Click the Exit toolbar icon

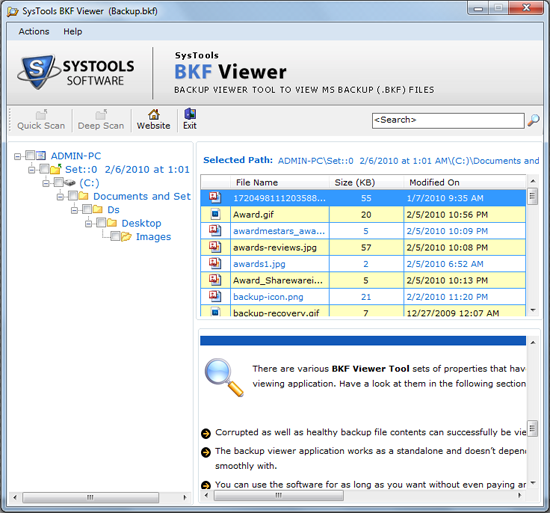click(x=190, y=114)
